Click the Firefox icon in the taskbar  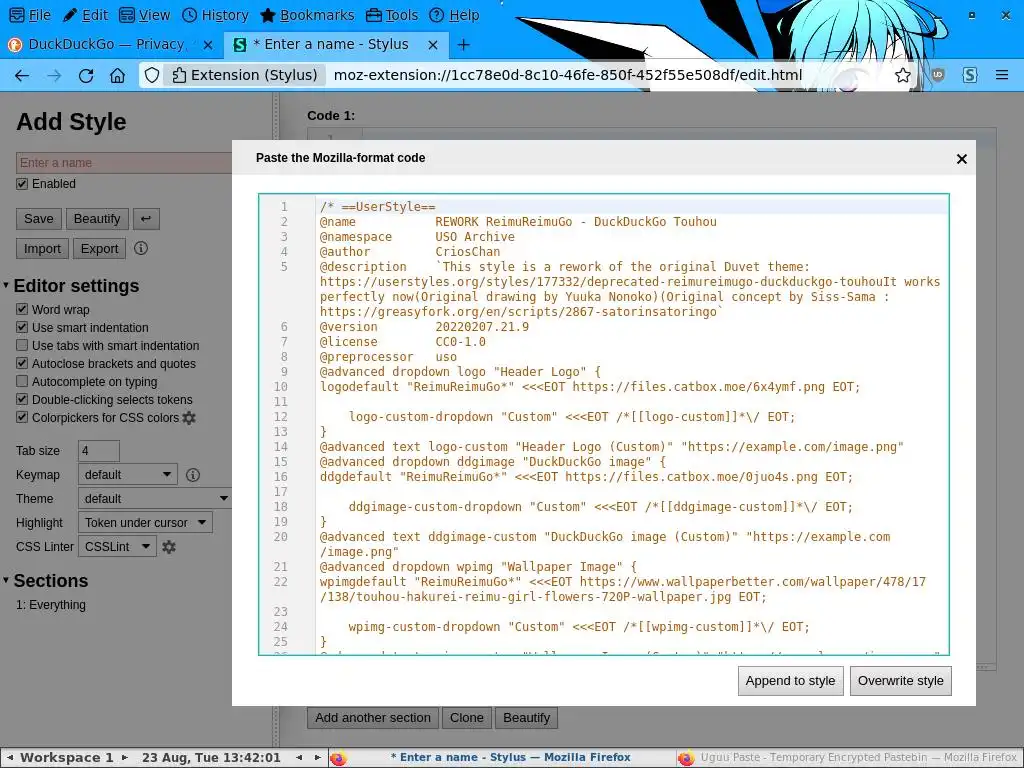click(x=338, y=758)
